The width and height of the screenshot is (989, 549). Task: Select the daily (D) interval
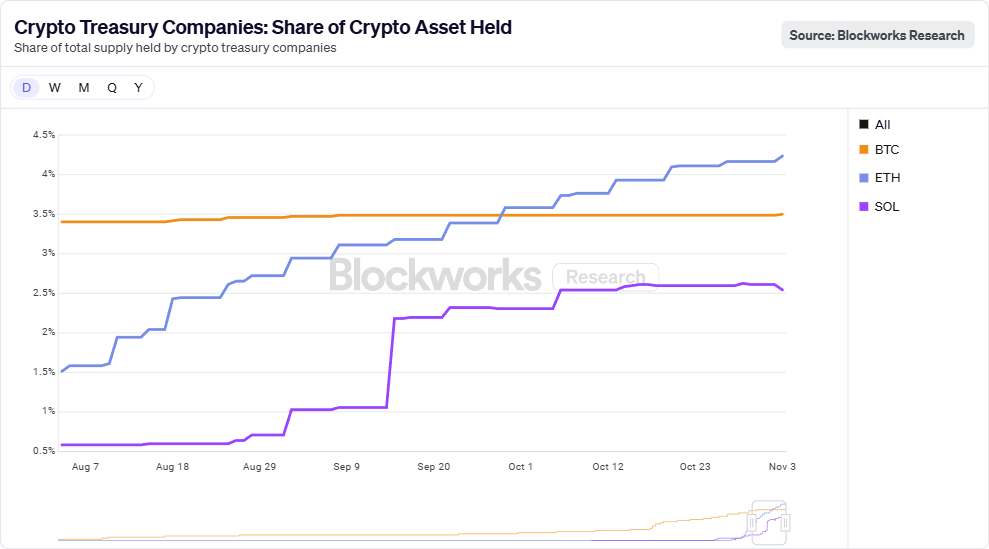point(27,88)
